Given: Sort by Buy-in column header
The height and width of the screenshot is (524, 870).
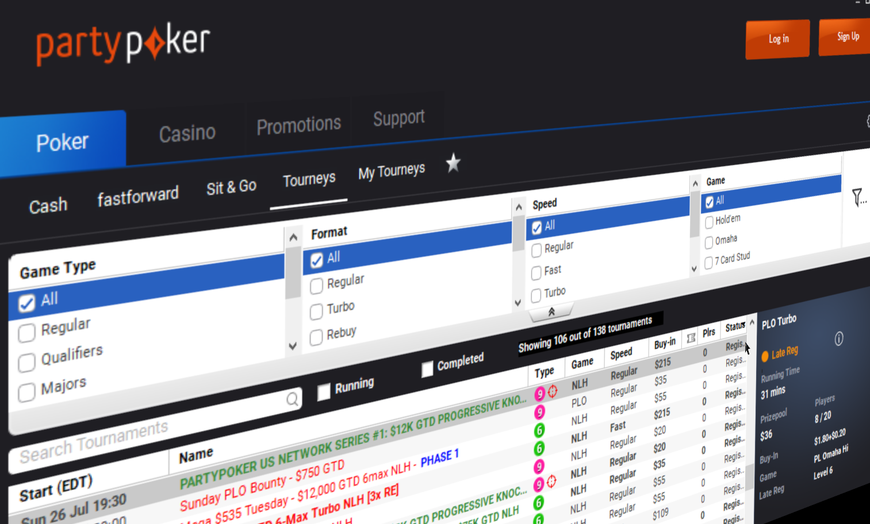Looking at the screenshot, I should [665, 344].
